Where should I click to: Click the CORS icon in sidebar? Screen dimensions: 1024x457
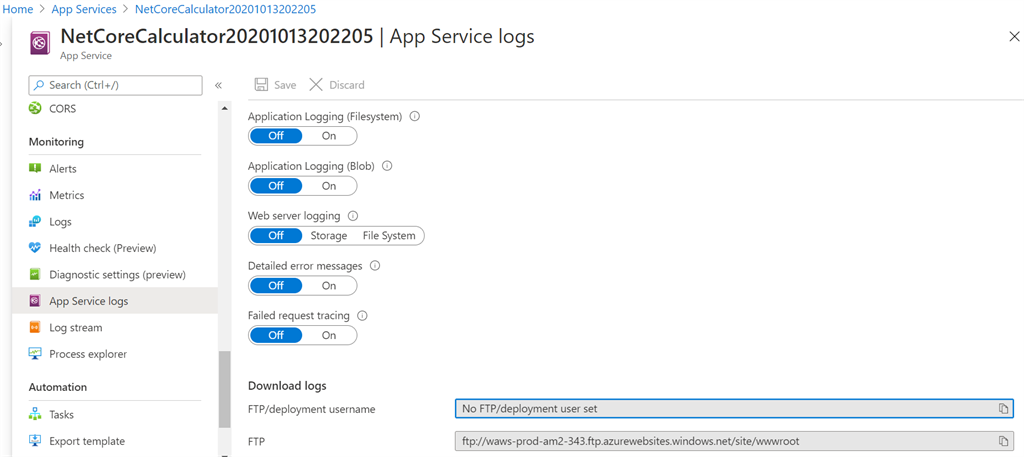[35, 109]
